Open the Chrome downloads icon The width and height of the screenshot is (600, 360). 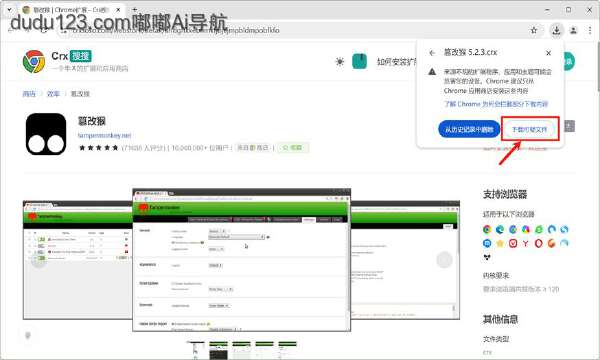tap(556, 30)
